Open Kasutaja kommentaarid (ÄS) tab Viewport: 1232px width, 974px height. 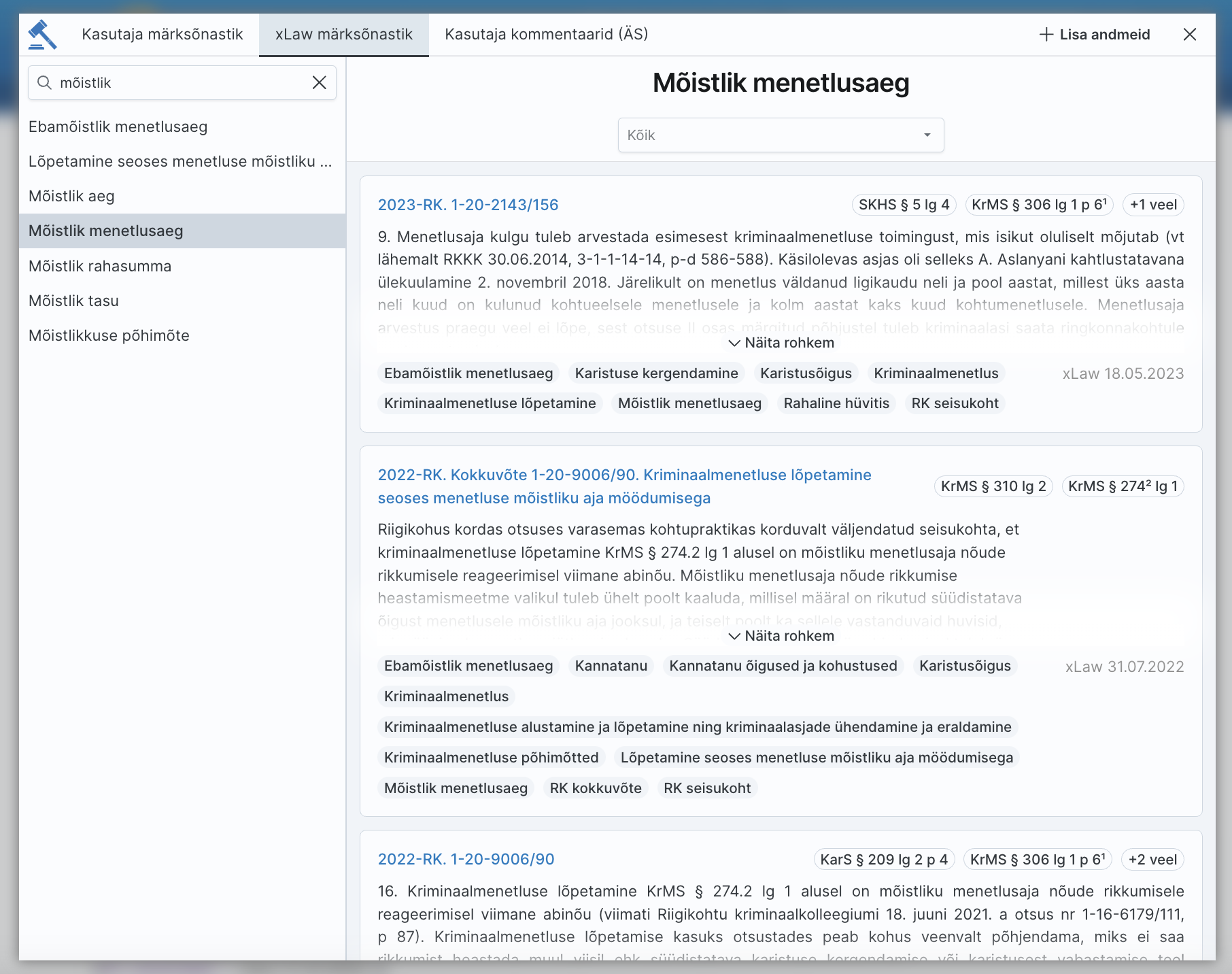tap(546, 34)
